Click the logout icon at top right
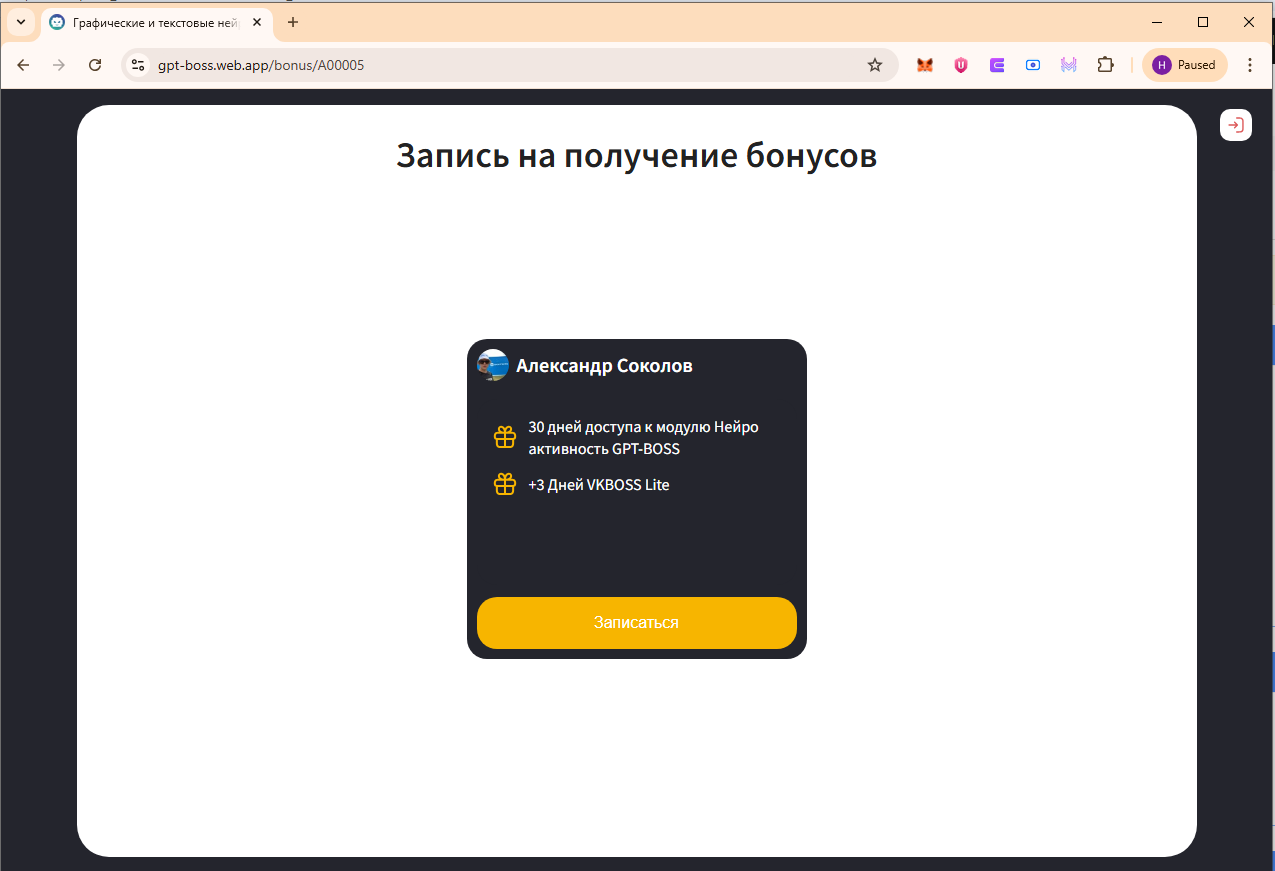1275x871 pixels. 1236,125
